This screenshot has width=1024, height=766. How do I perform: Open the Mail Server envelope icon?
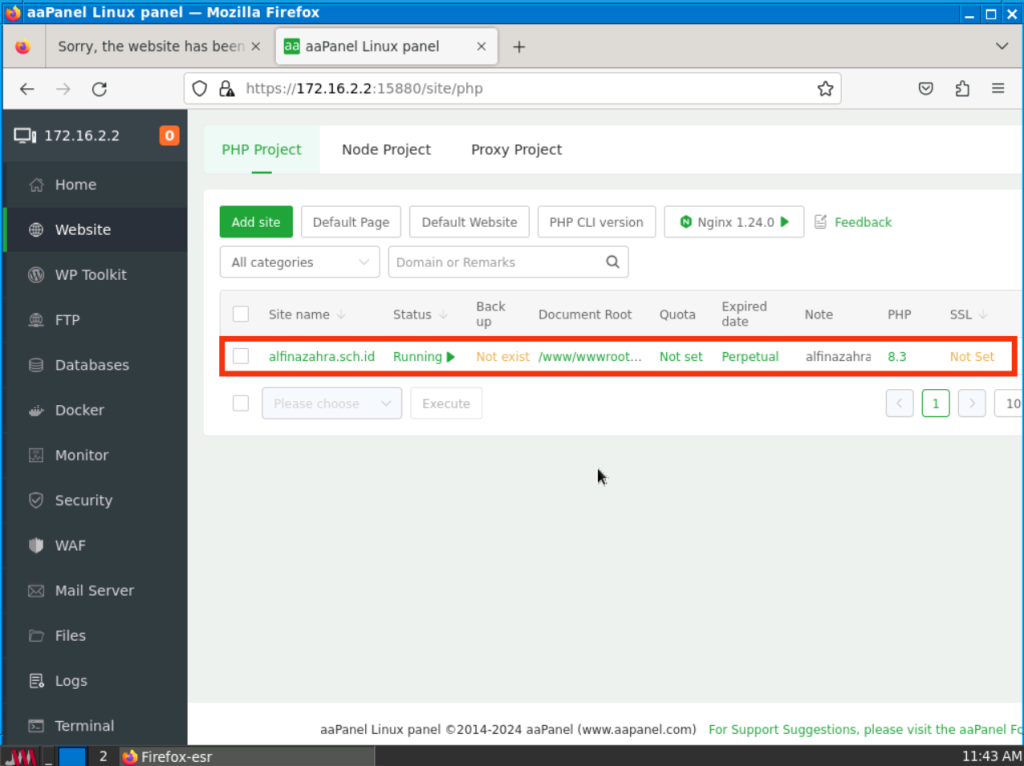pos(37,591)
